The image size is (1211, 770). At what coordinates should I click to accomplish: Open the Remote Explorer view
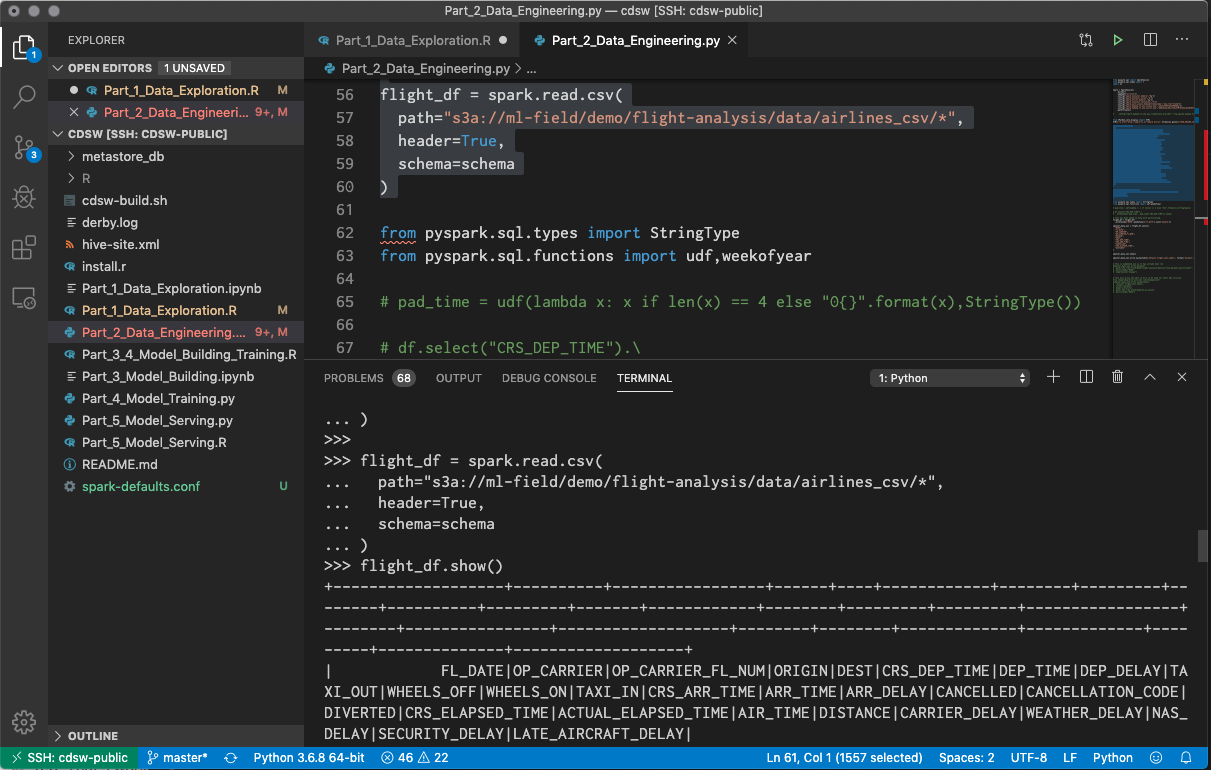pos(24,298)
